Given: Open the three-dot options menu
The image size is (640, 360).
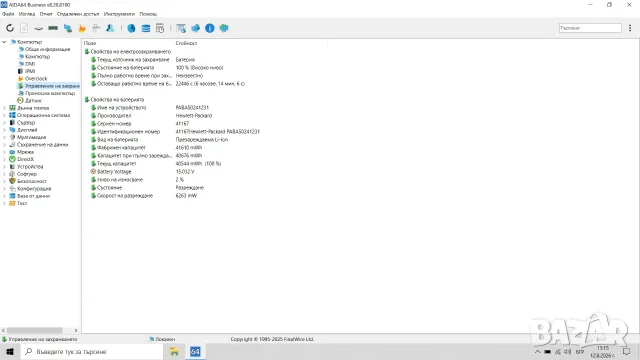Looking at the screenshot, I should (x=630, y=28).
